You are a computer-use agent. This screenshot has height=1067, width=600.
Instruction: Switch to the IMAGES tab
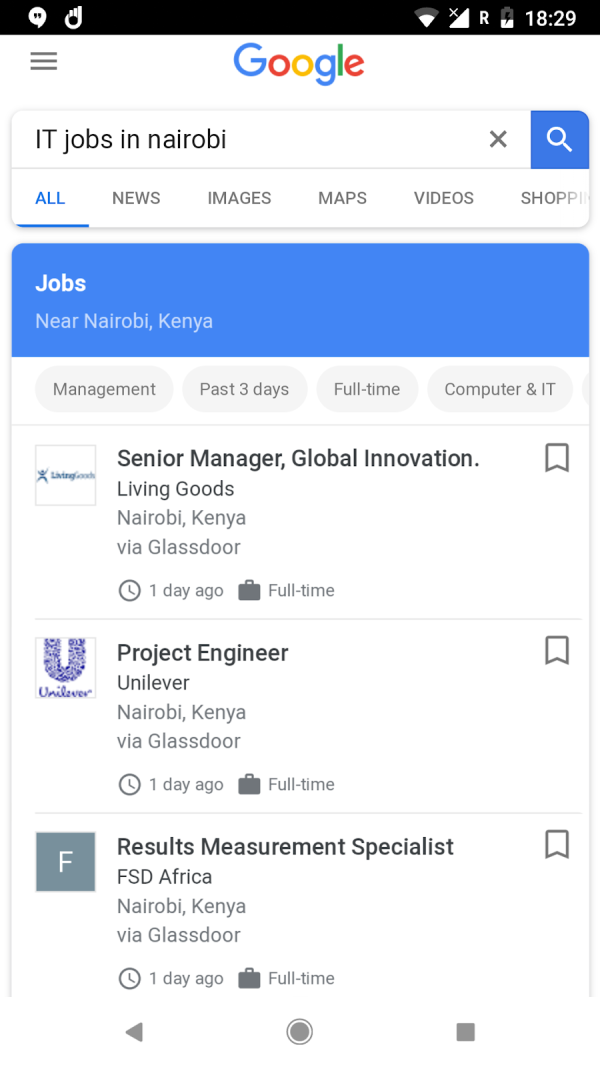(239, 198)
